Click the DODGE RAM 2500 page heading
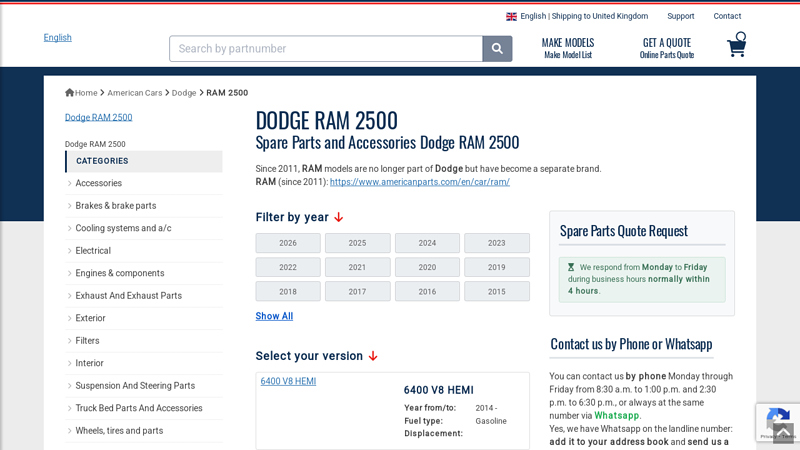Viewport: 800px width, 450px height. [x=327, y=121]
